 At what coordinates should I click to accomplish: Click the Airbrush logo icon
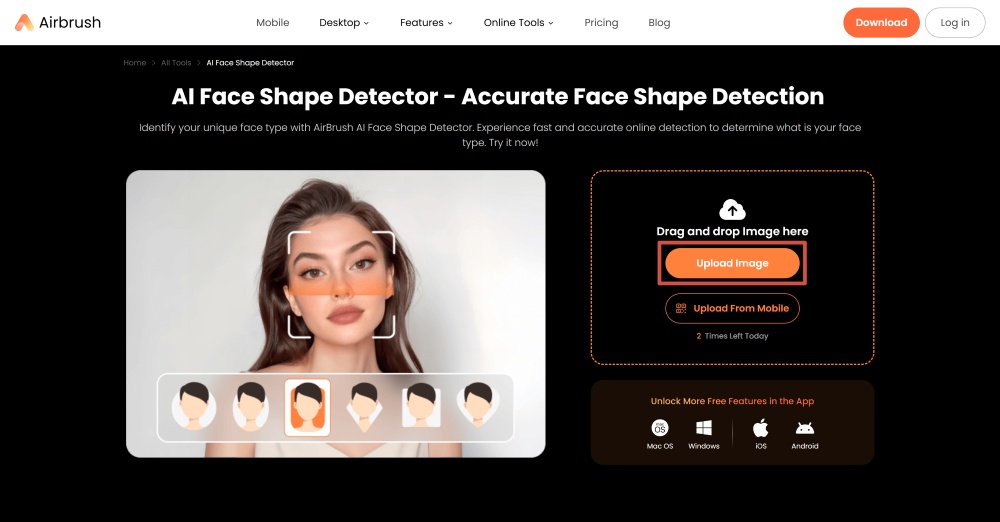click(24, 22)
